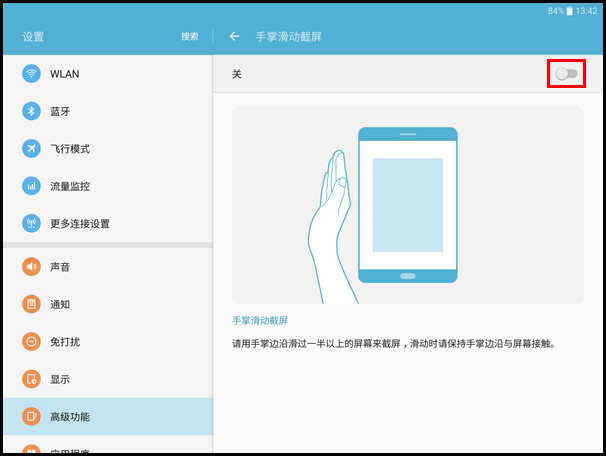Tap the airplane icon for 飞行模式

(x=31, y=148)
